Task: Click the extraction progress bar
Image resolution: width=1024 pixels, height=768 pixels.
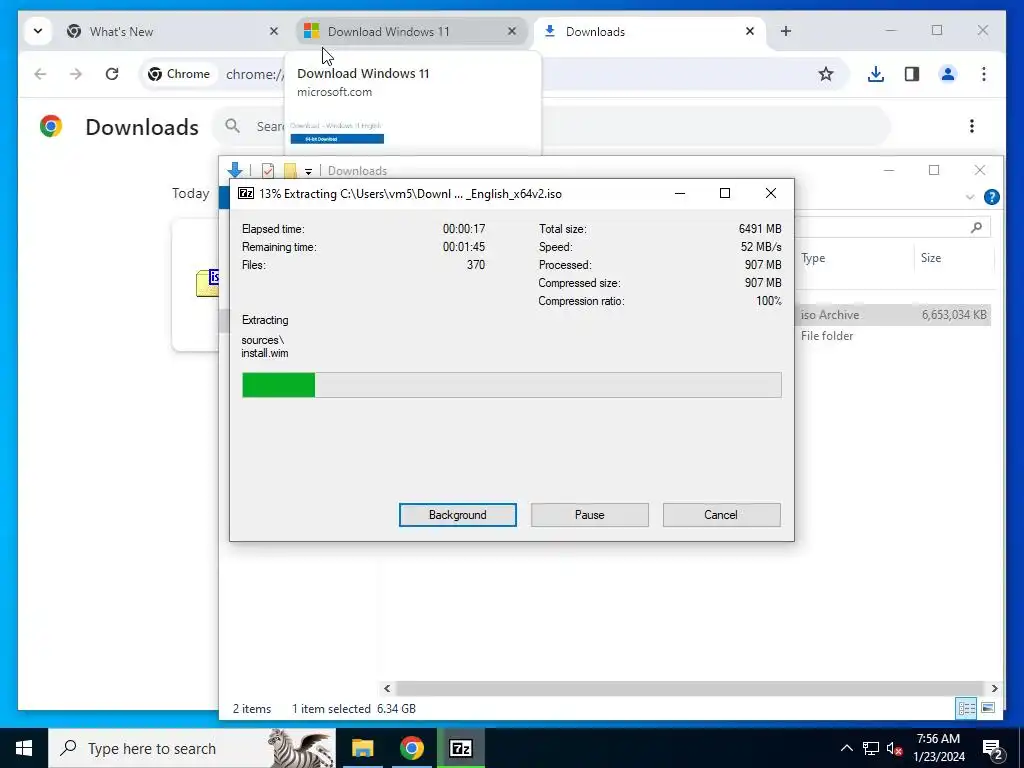Action: click(x=511, y=385)
